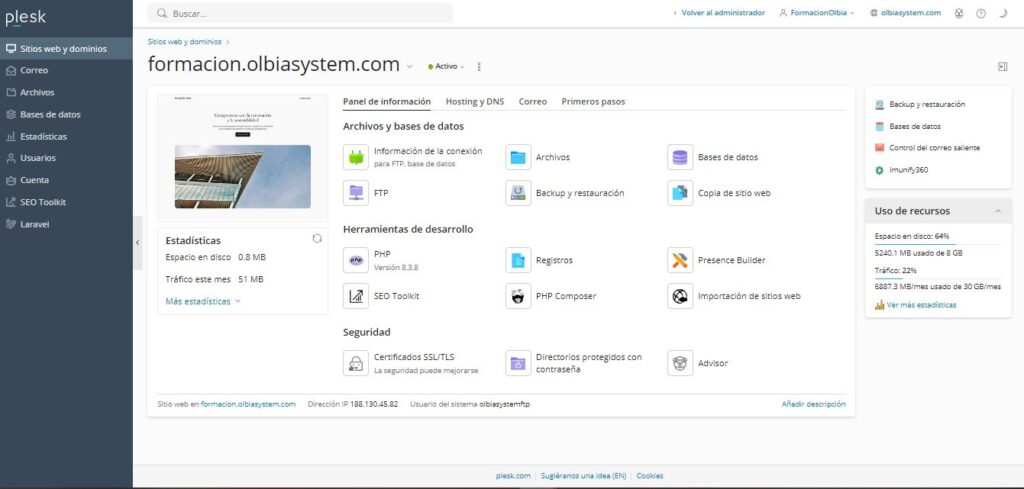Open formacion.olbiasystem.com site link
The height and width of the screenshot is (489, 1024).
[248, 404]
